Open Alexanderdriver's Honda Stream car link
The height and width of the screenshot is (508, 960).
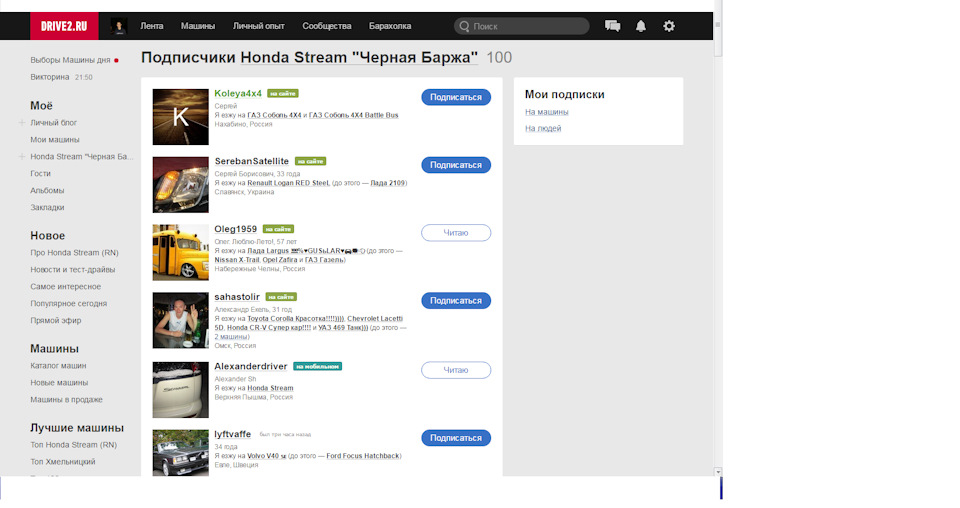click(271, 389)
